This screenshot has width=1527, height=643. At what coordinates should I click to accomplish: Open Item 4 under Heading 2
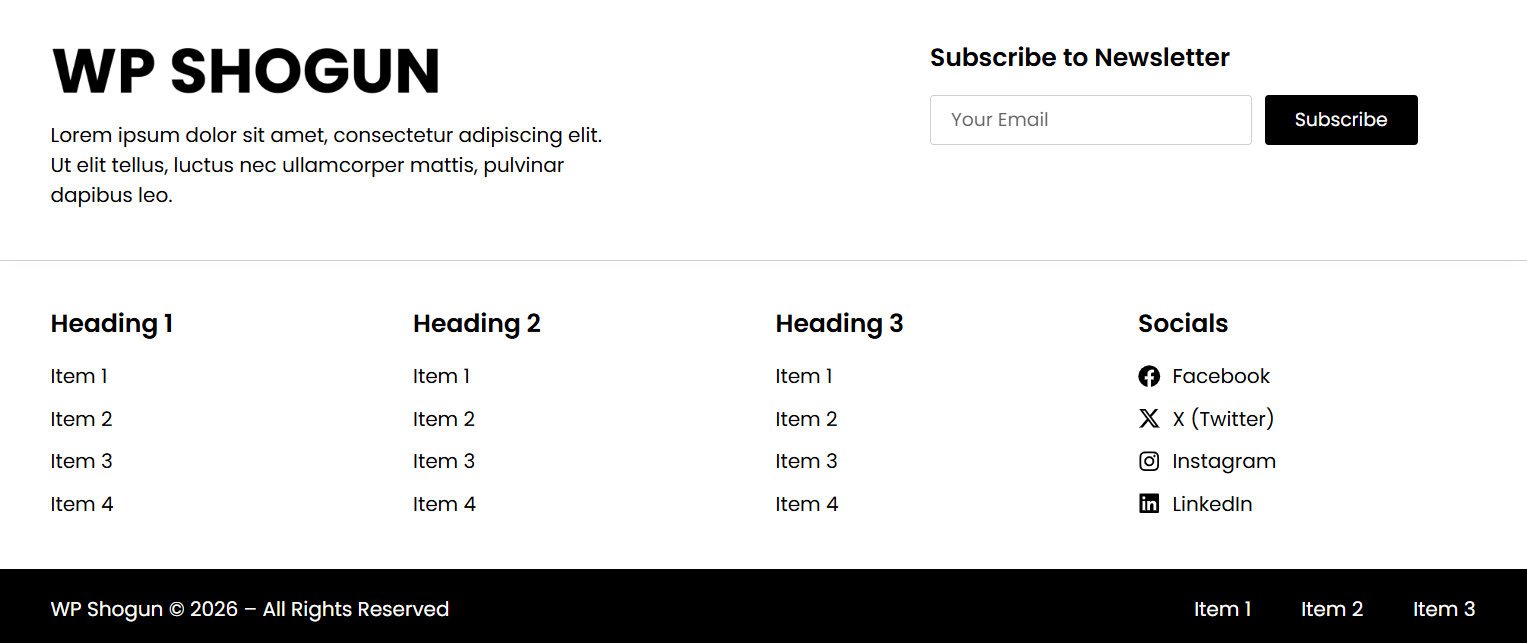tap(444, 504)
